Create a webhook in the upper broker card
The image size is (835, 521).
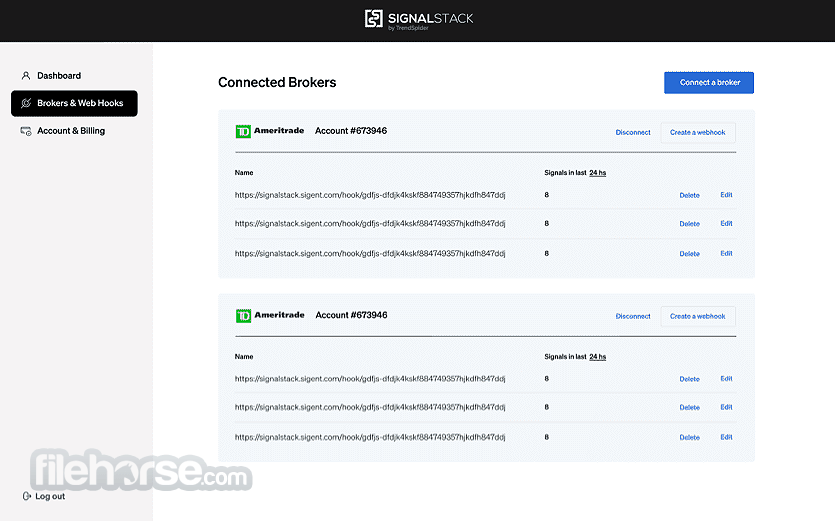tap(698, 132)
